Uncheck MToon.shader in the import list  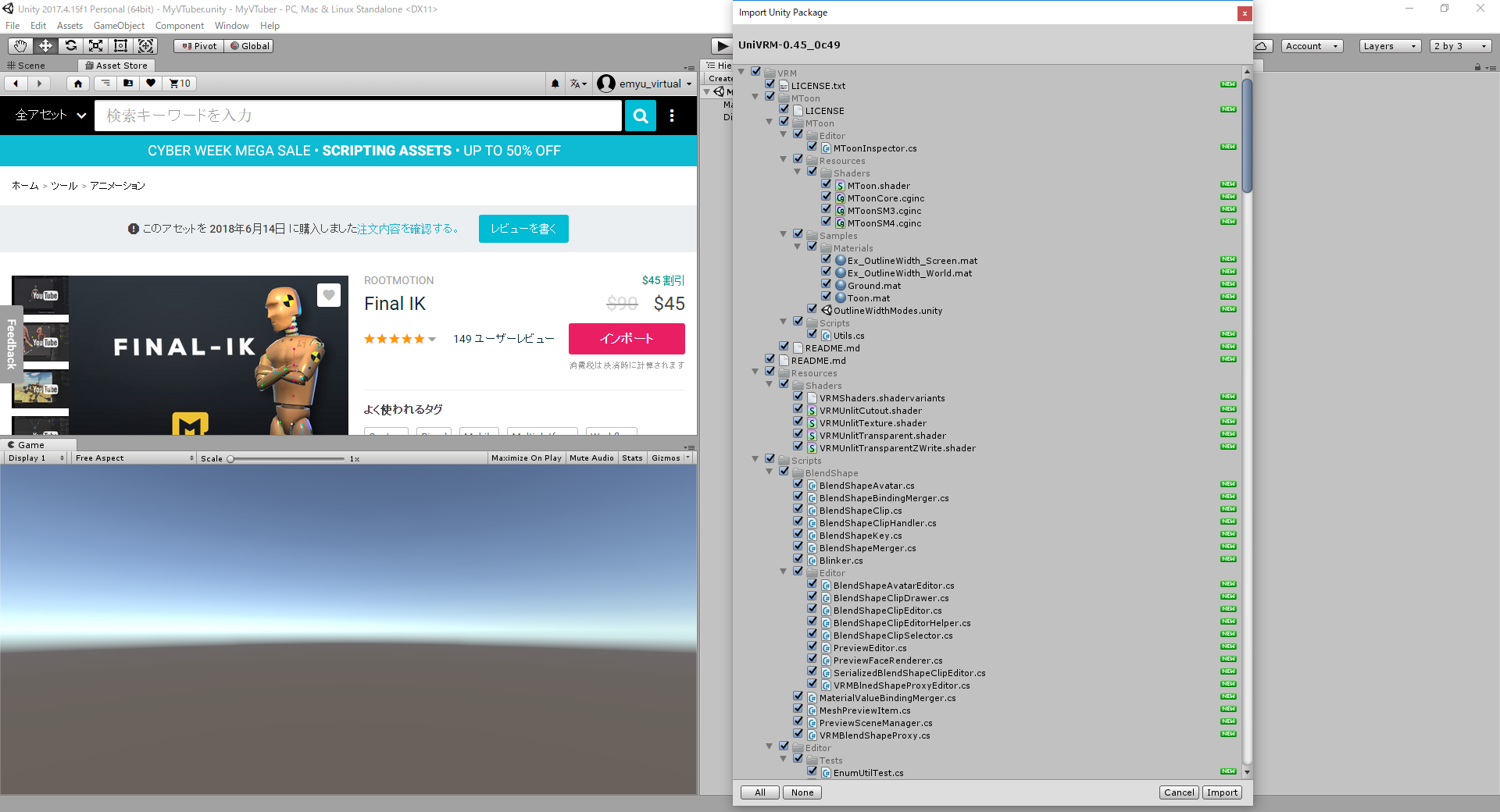pos(827,183)
